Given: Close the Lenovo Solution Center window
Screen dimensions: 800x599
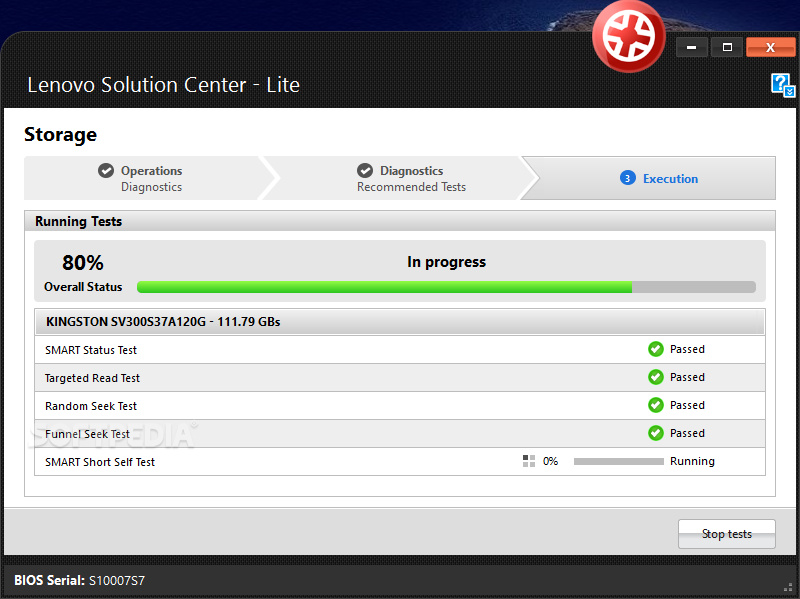Looking at the screenshot, I should 770,47.
